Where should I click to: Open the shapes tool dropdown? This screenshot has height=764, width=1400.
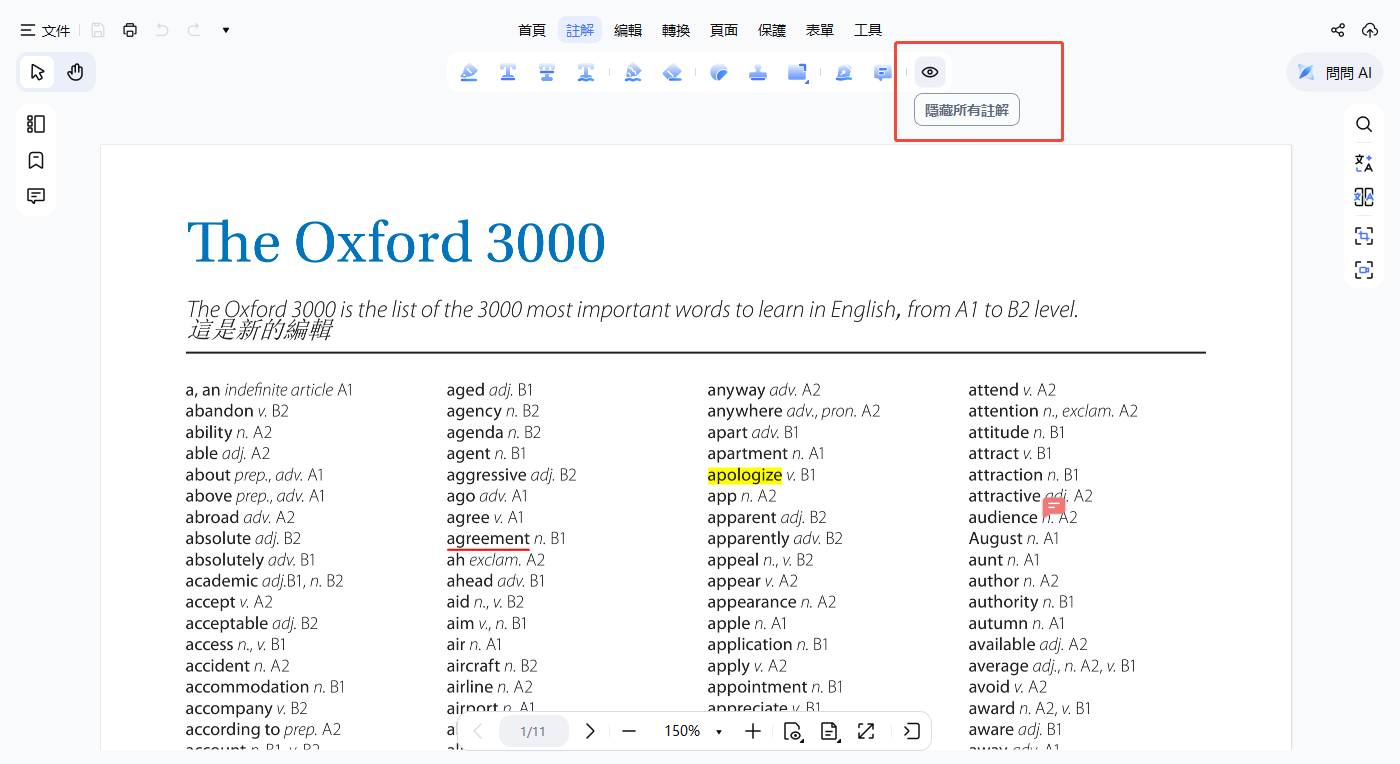798,72
